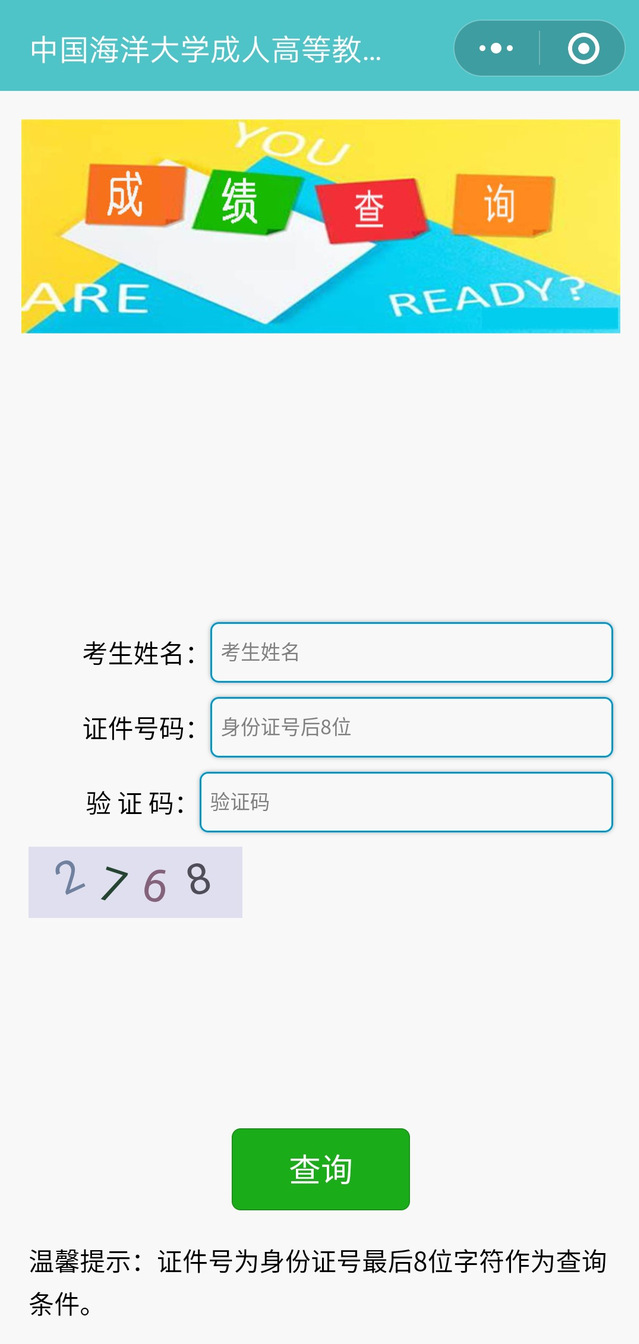Focus the 考生姓名 input field
This screenshot has width=639, height=1344.
tap(411, 652)
